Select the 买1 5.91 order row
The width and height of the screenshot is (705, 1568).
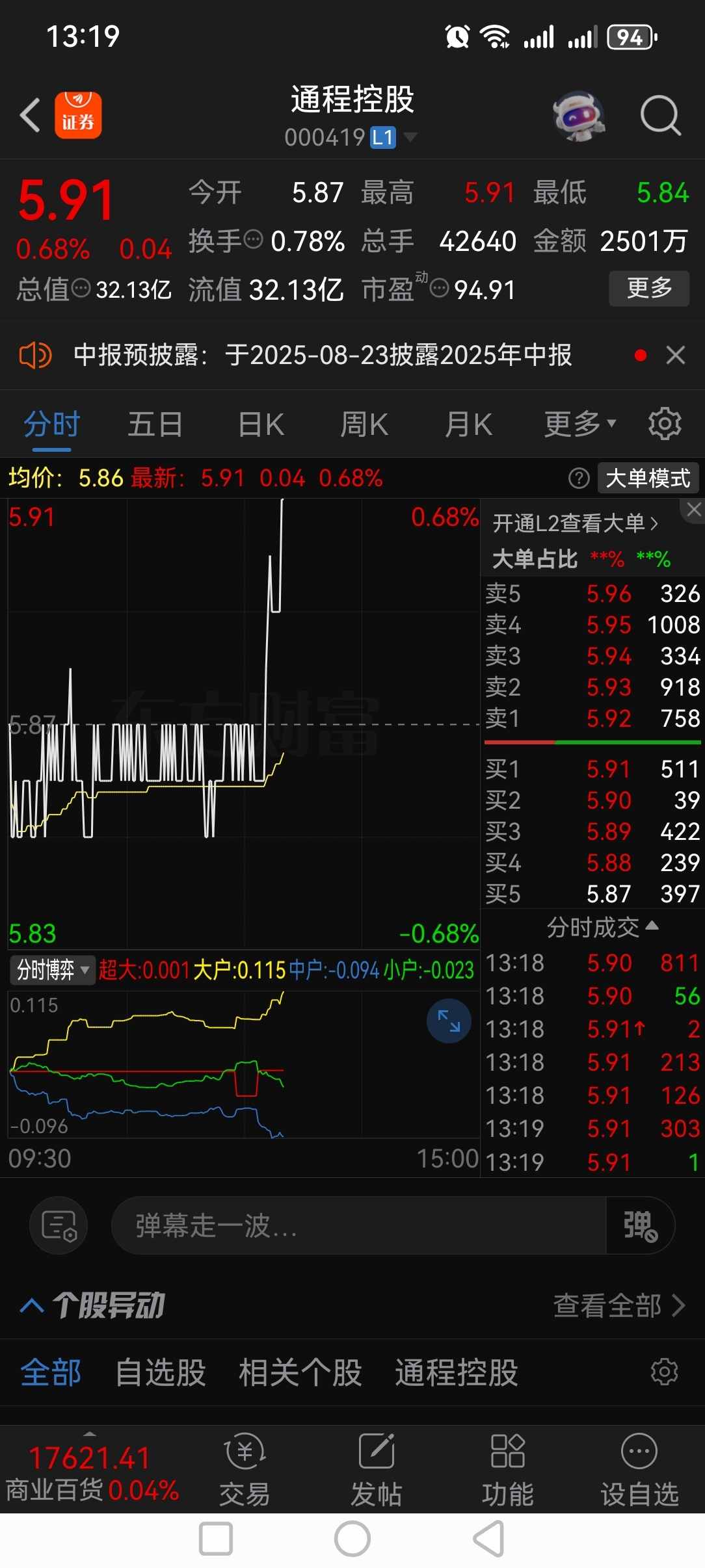click(x=592, y=769)
